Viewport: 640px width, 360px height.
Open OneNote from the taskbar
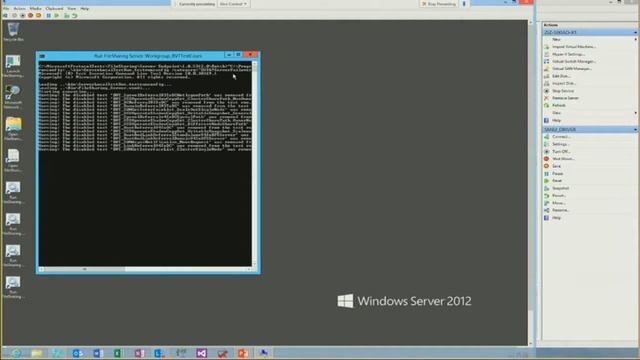point(139,353)
